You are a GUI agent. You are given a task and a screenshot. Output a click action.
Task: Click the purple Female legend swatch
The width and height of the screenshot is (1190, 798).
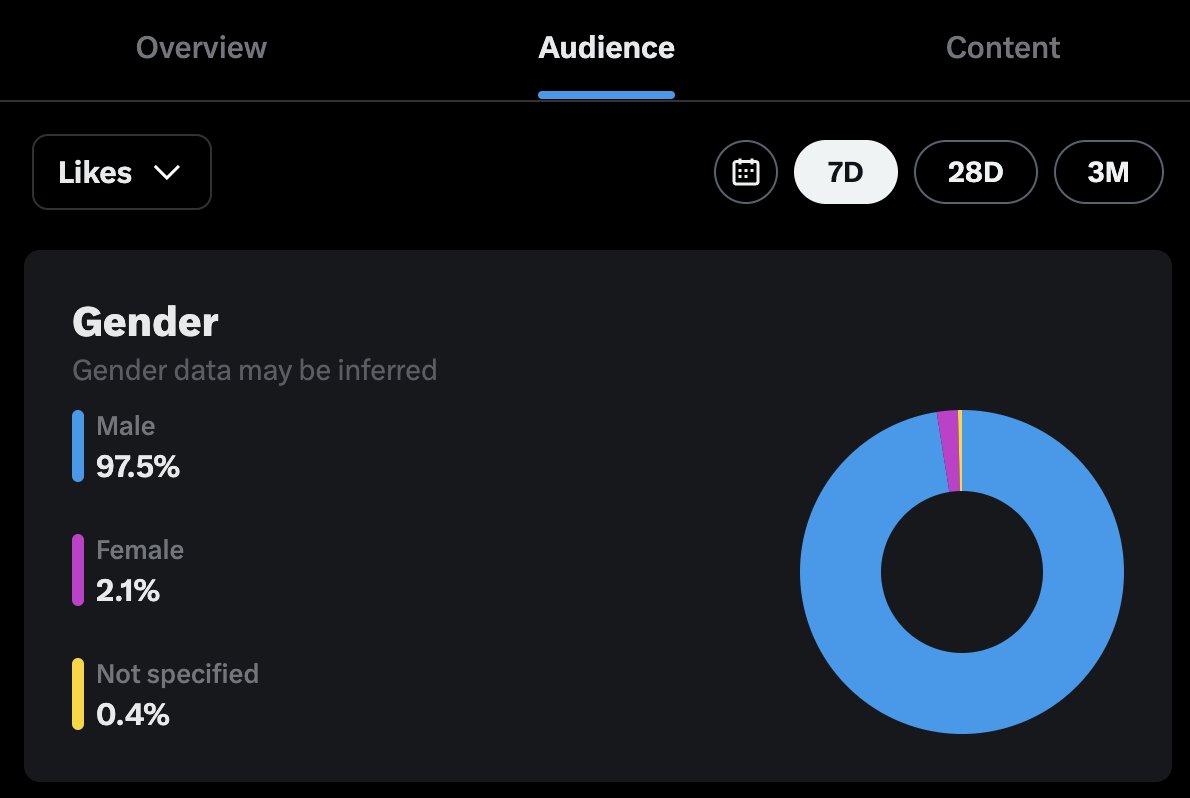click(77, 569)
